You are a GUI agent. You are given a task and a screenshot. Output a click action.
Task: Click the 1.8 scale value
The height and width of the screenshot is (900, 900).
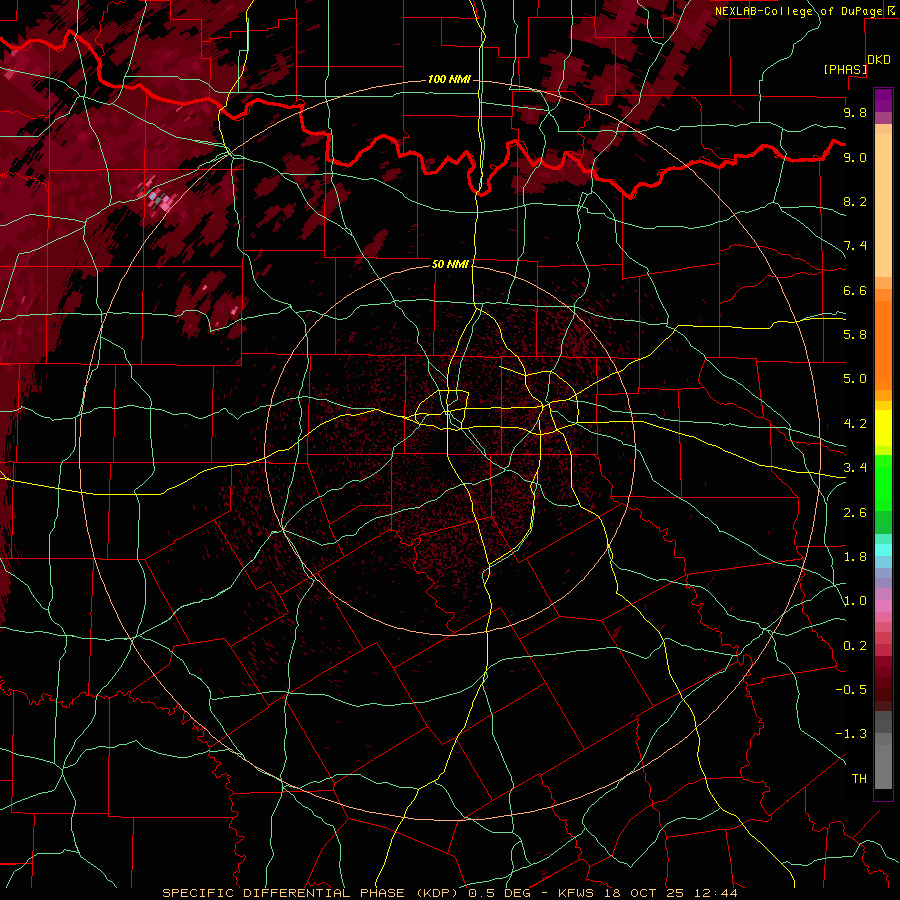855,557
